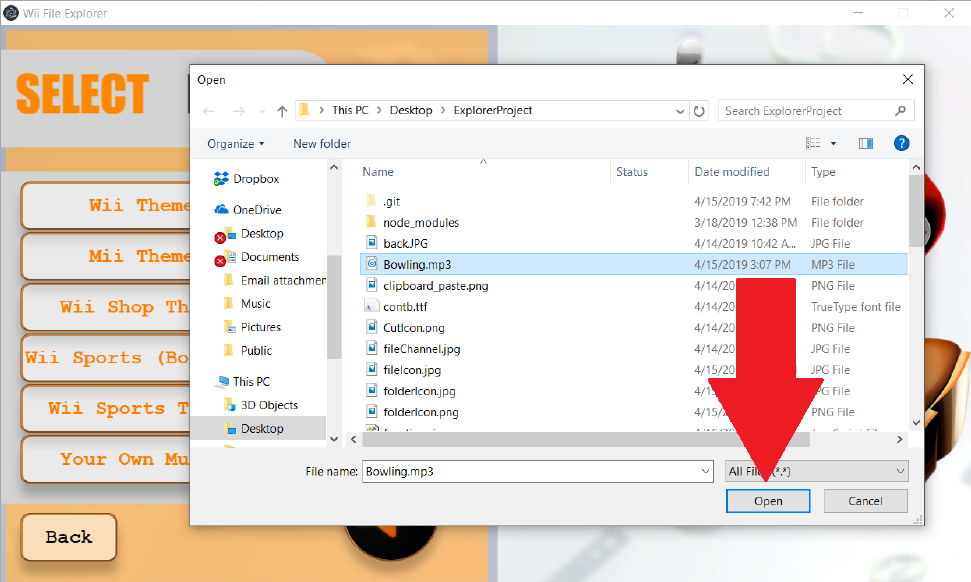Go back using the back arrow icon
This screenshot has width=971, height=582.
click(209, 111)
